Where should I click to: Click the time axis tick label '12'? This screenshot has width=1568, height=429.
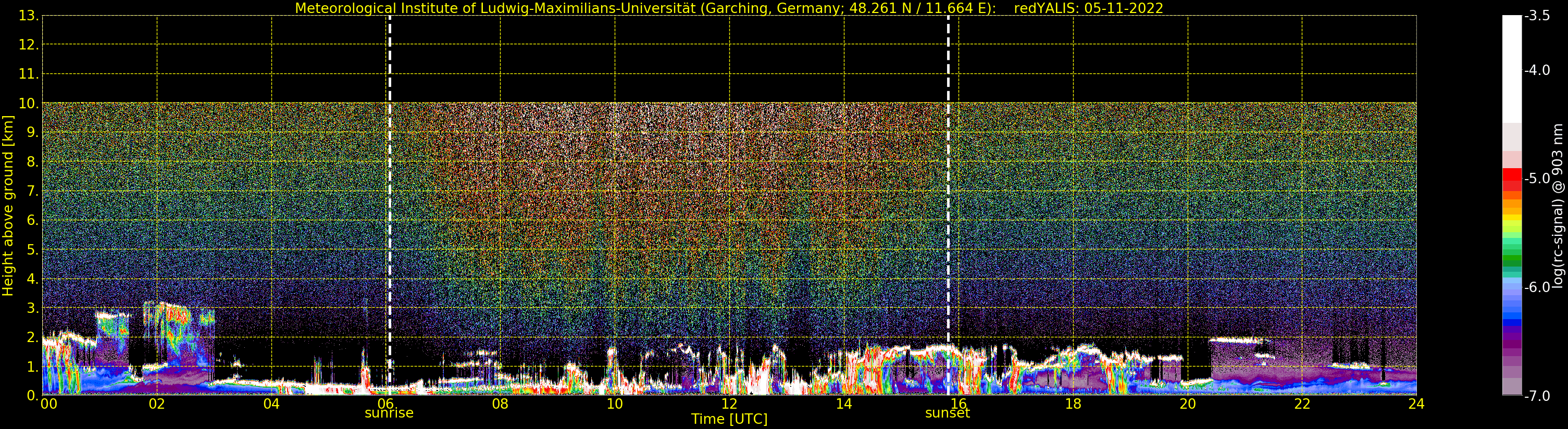point(729,404)
